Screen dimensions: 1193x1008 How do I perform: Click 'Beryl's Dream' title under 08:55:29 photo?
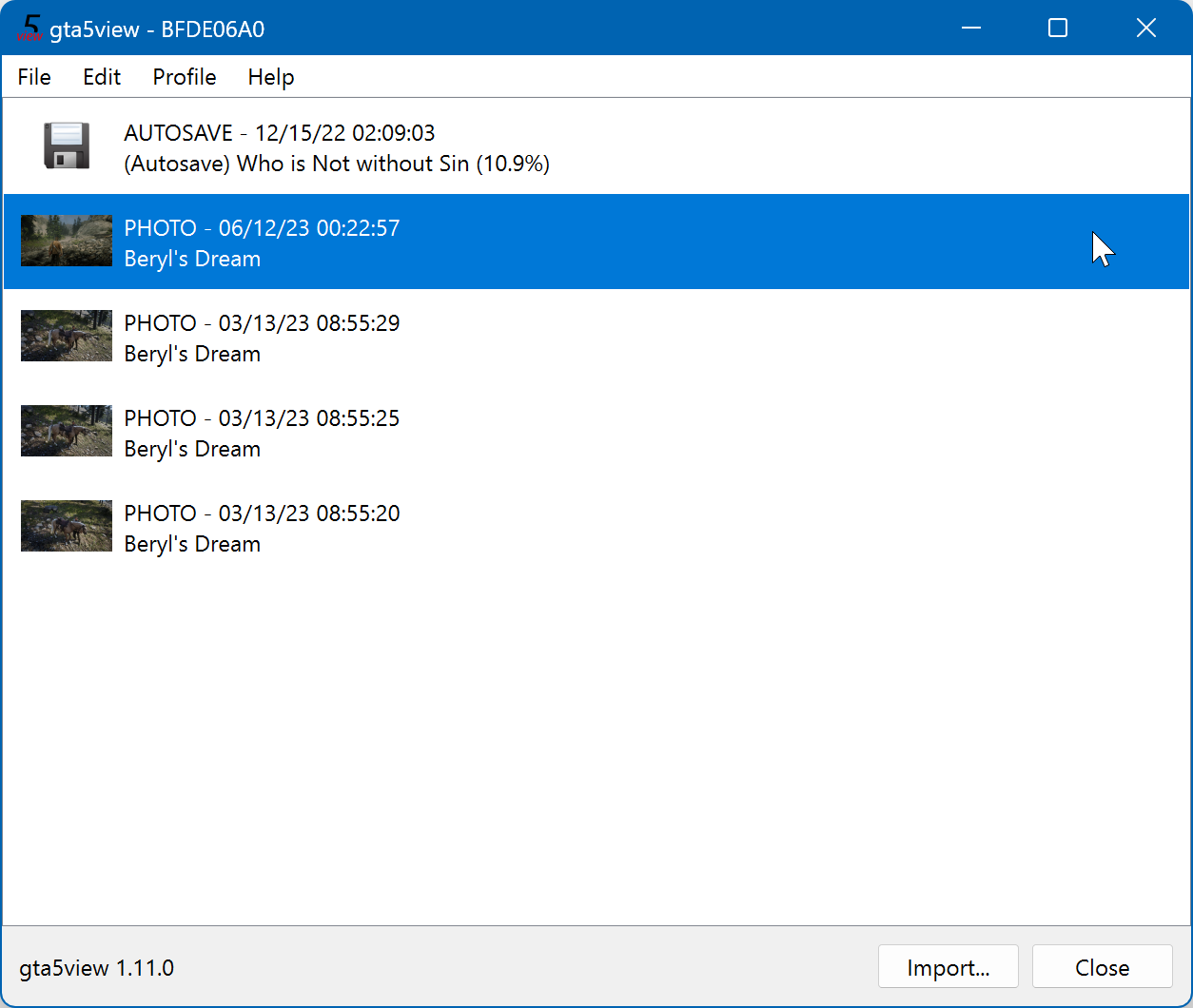click(192, 354)
